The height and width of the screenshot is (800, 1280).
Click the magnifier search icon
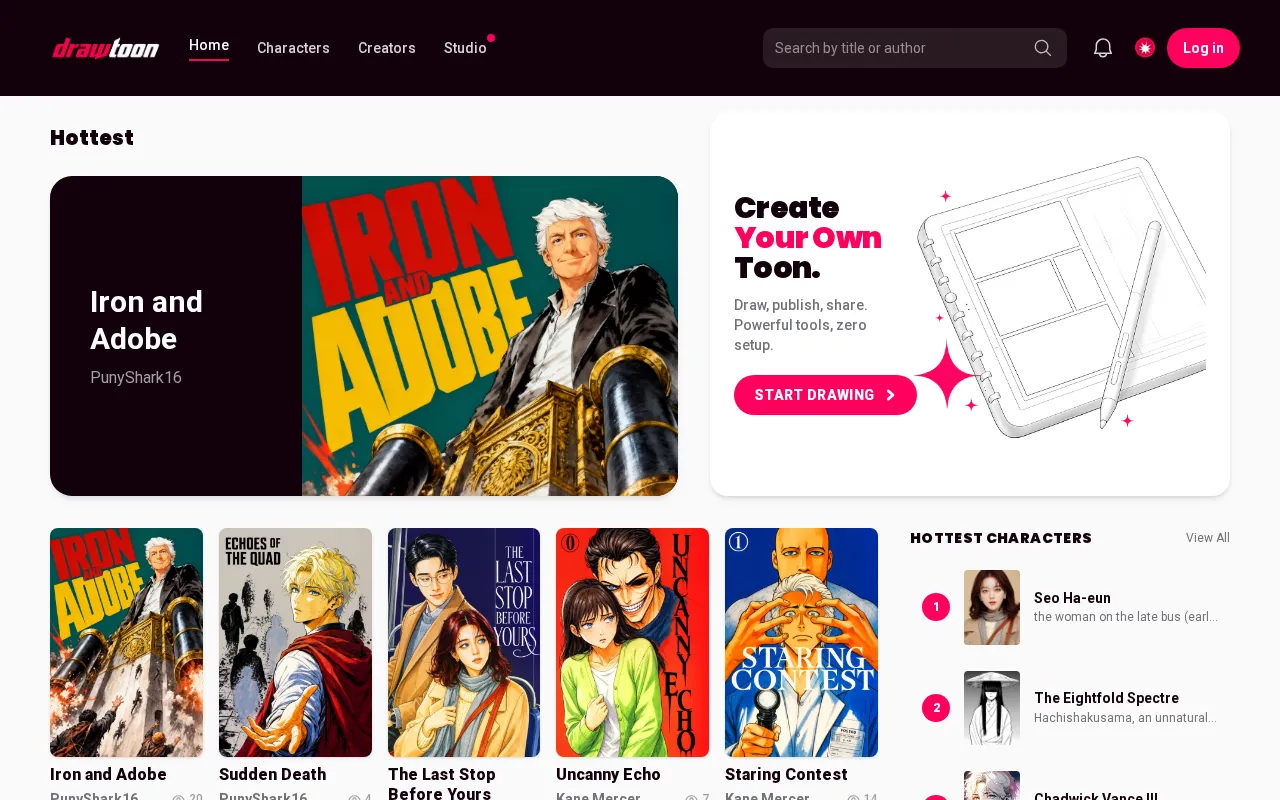pos(1043,48)
